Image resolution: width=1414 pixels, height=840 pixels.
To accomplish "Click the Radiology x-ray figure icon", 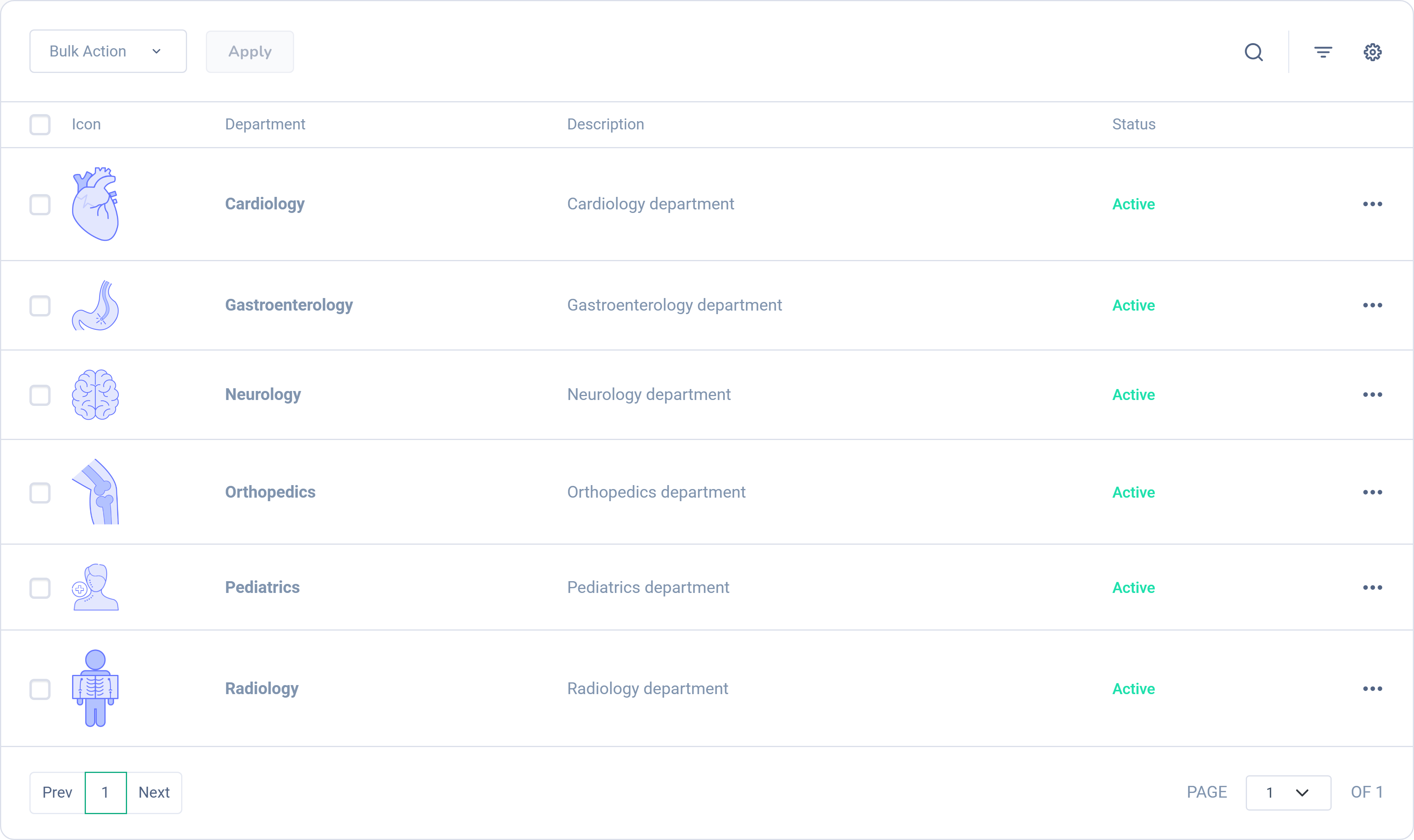I will [x=96, y=688].
